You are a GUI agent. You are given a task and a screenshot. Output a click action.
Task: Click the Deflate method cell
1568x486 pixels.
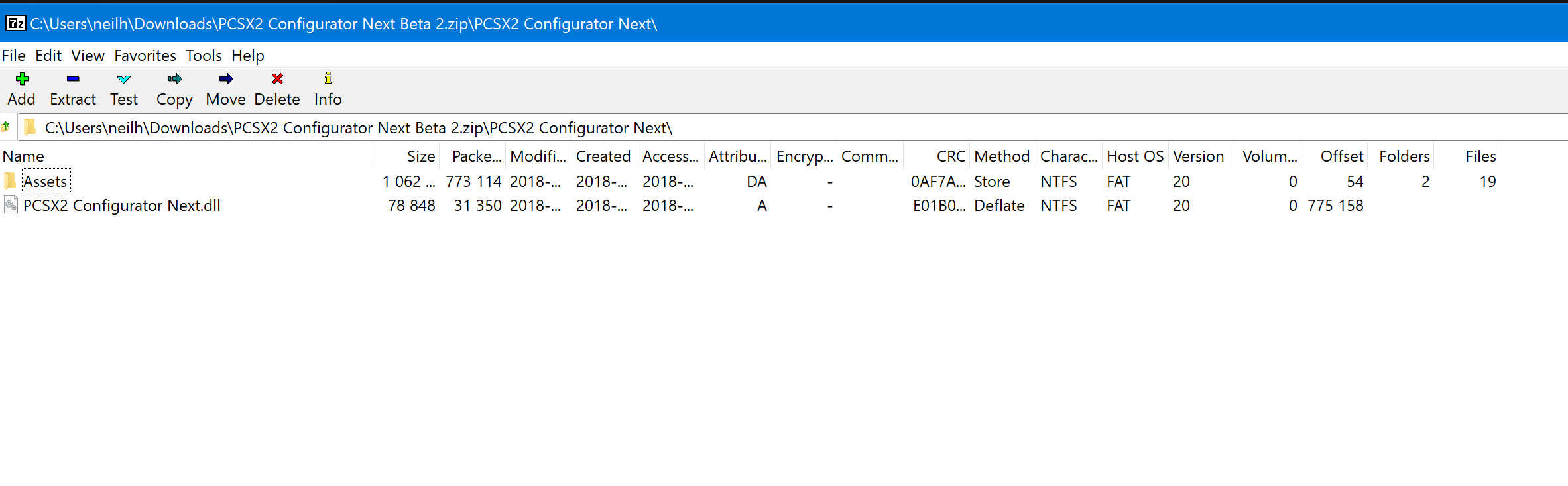tap(999, 206)
